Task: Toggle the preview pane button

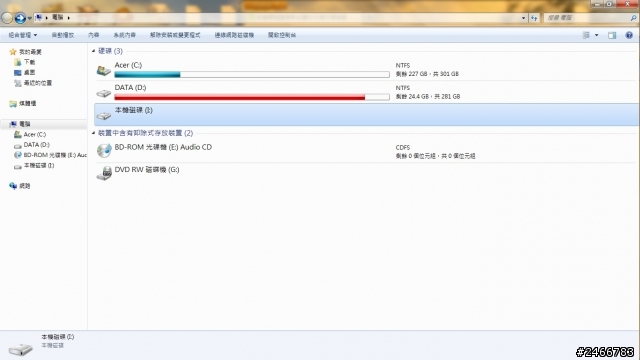Action: coord(612,36)
